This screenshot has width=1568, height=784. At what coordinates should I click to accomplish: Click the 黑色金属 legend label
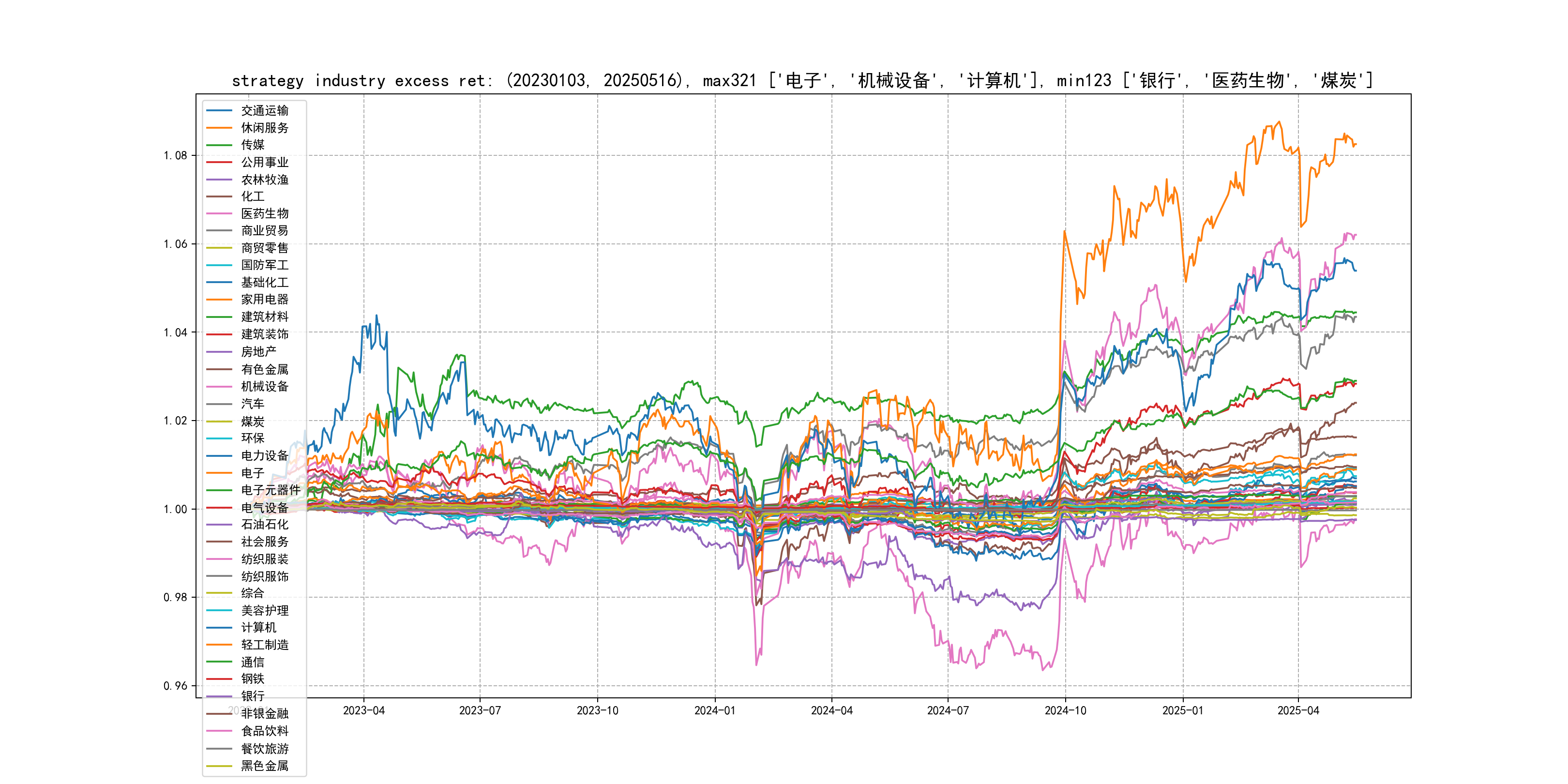(264, 766)
